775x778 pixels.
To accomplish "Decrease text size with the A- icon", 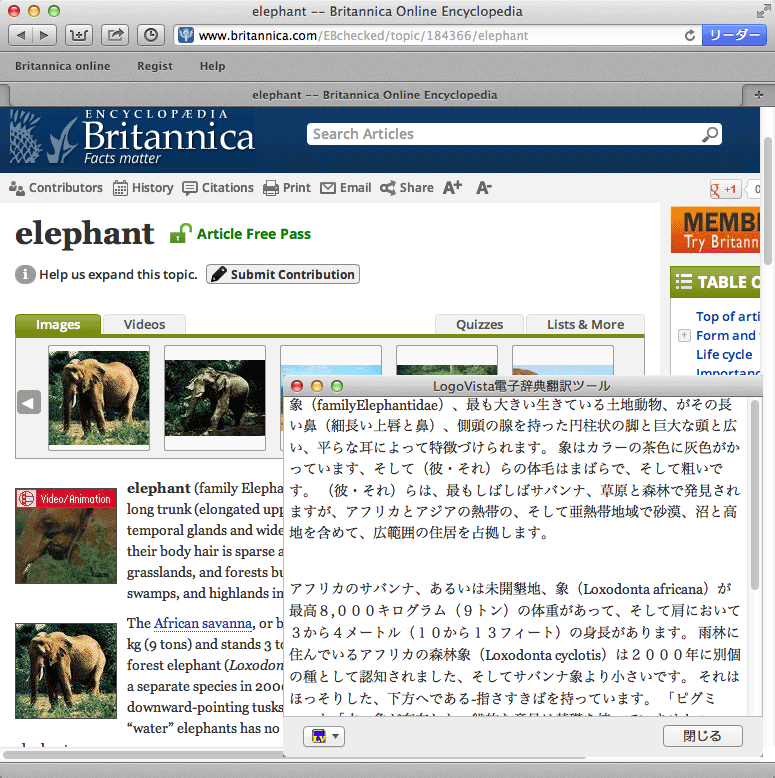I will tap(484, 188).
